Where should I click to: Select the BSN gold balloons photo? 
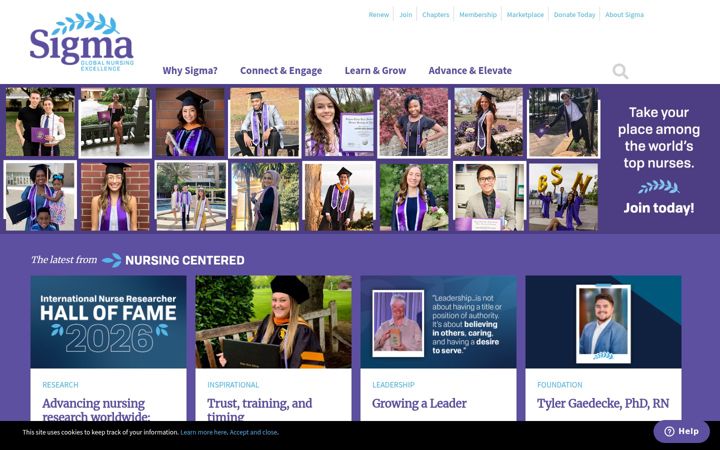563,197
